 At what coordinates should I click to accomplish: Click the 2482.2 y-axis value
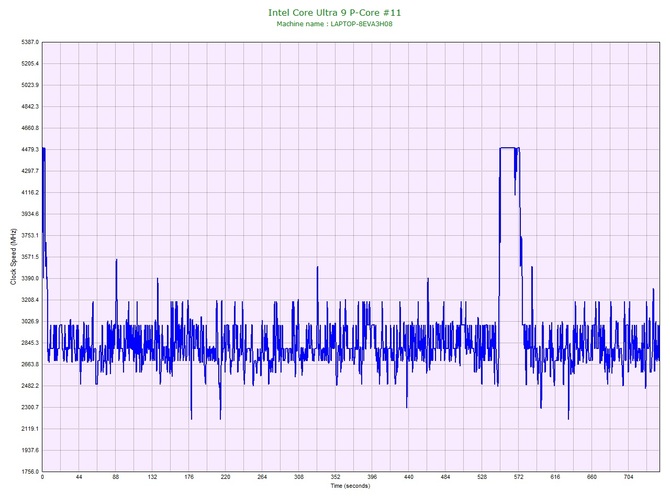[30, 385]
